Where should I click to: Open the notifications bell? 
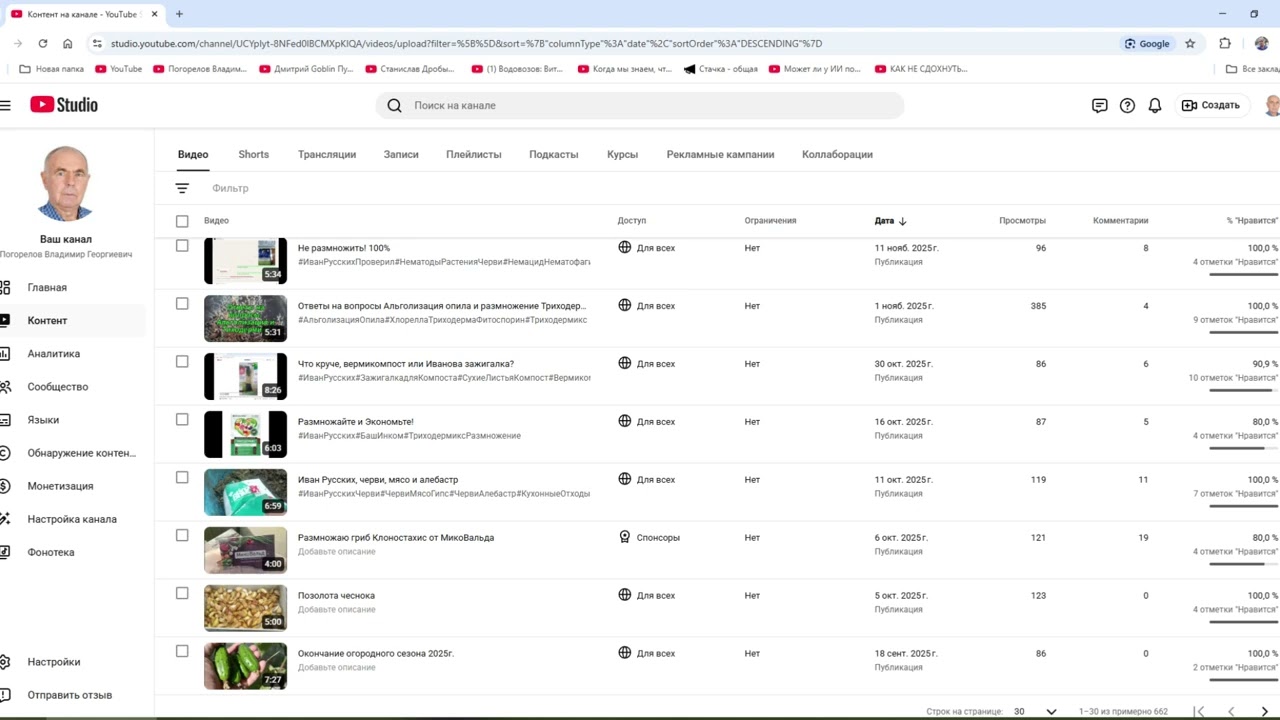click(x=1155, y=105)
